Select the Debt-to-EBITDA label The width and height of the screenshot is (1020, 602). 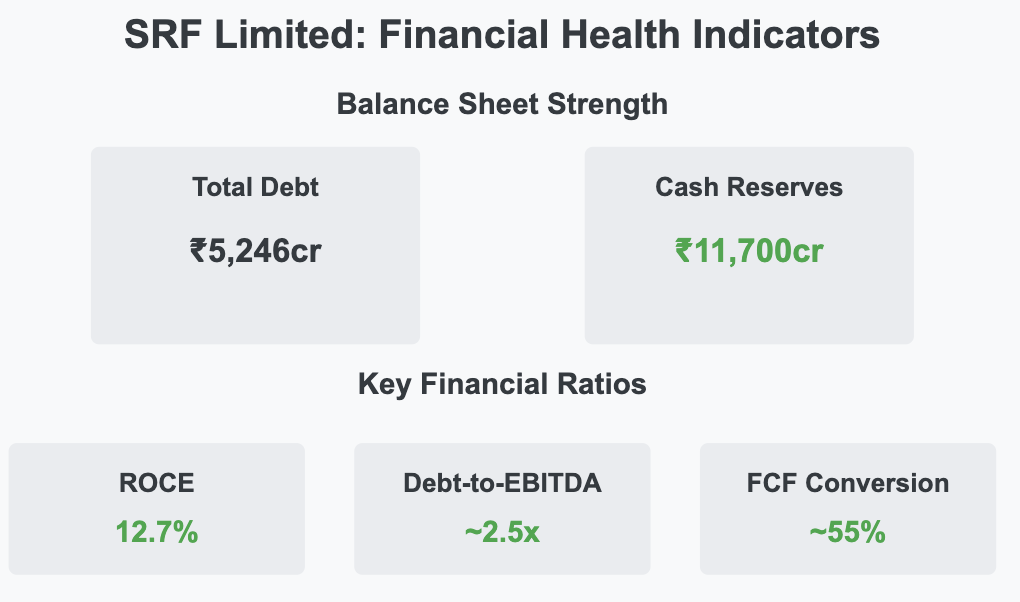pyautogui.click(x=502, y=484)
